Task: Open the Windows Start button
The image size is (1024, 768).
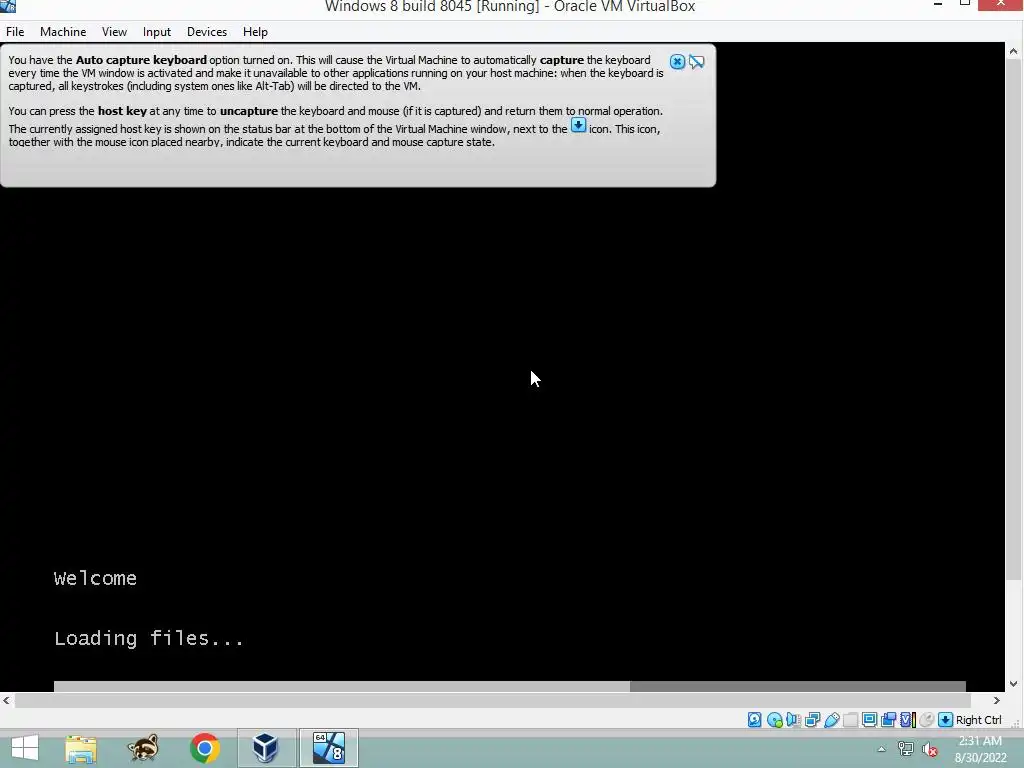Action: coord(25,748)
